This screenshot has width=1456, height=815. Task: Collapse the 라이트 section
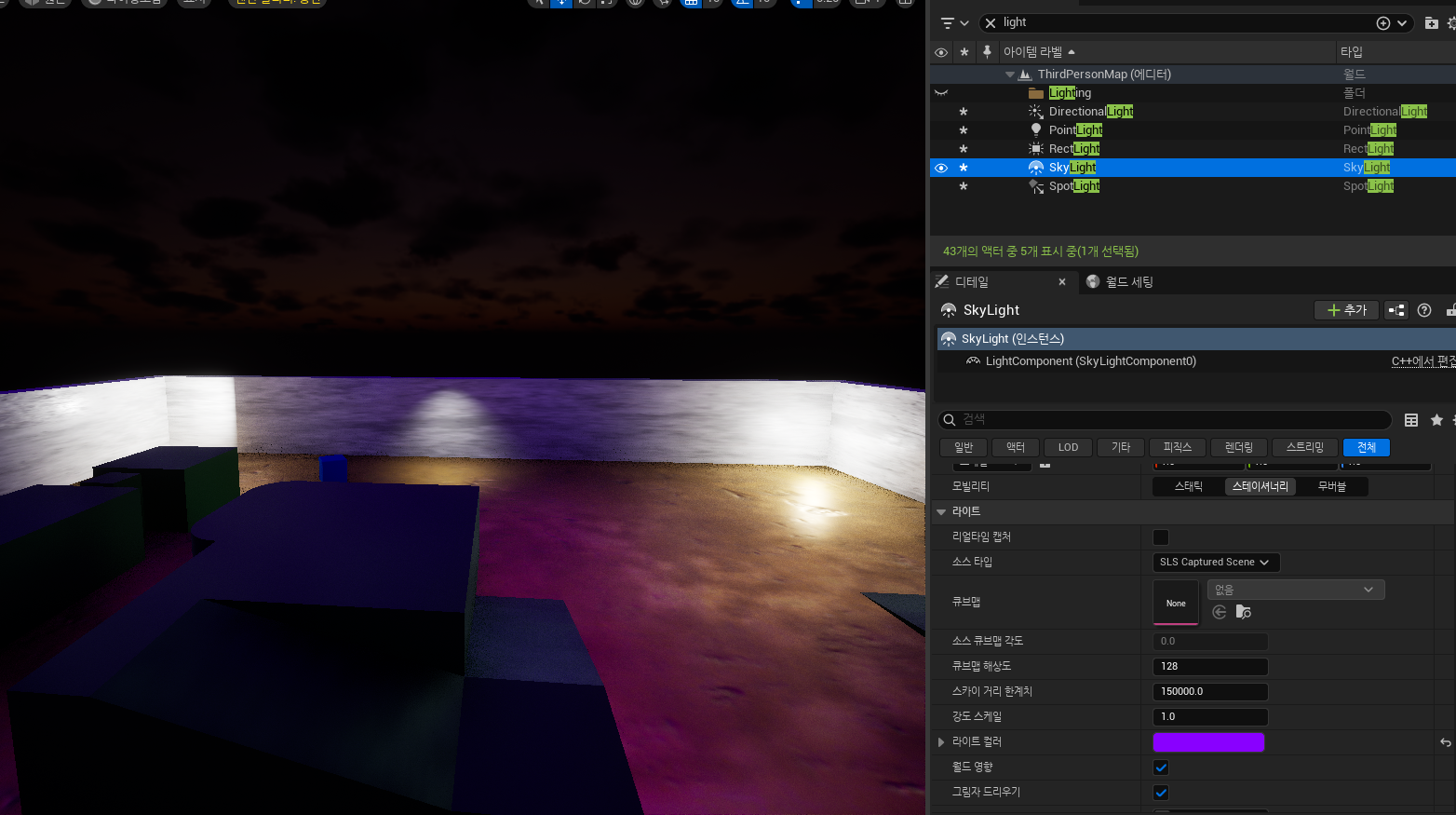coord(941,512)
